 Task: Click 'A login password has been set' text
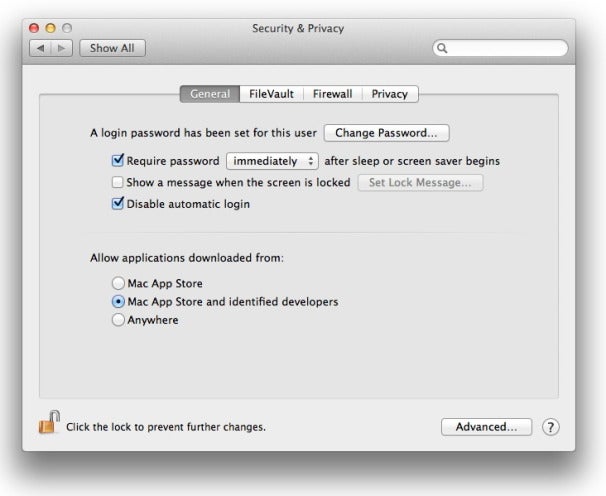tap(204, 133)
